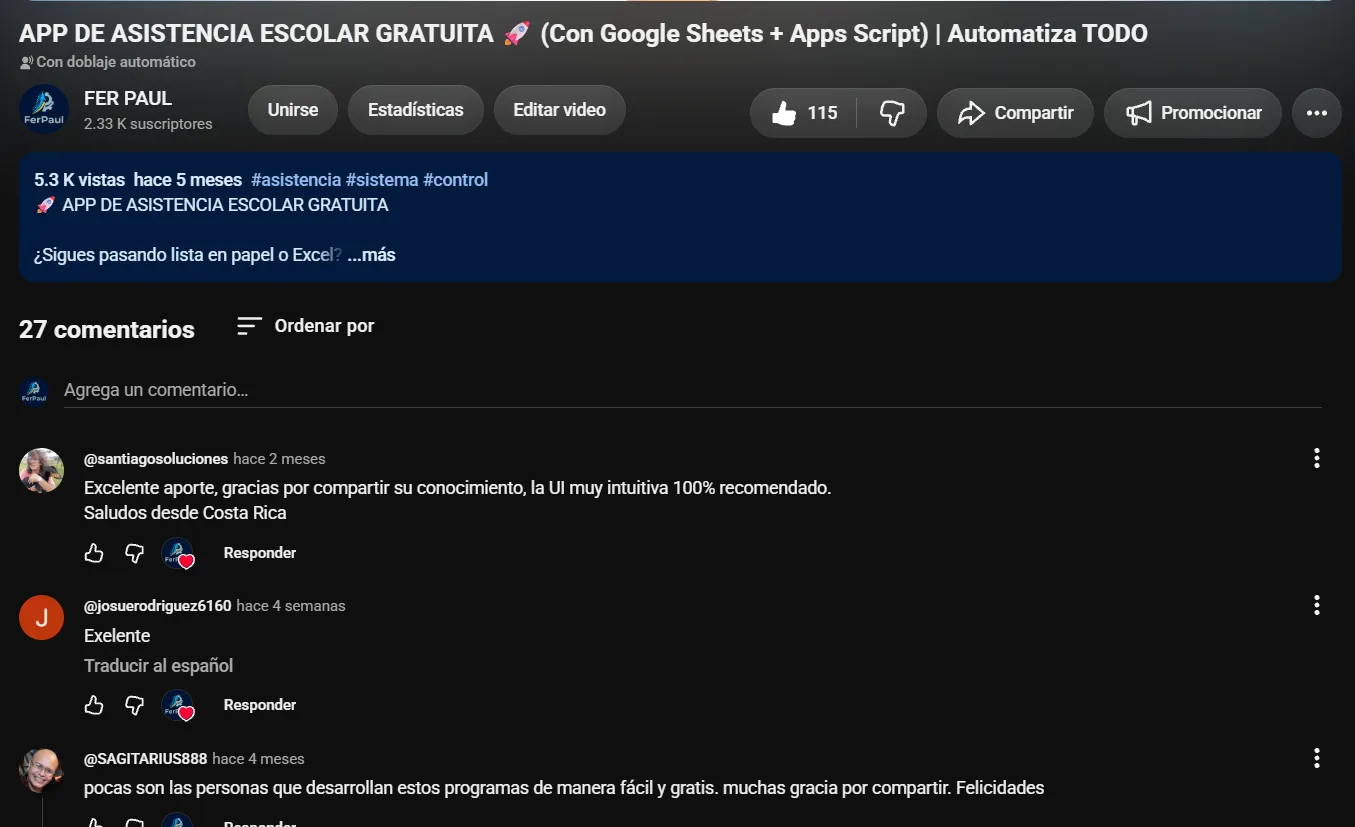This screenshot has width=1355, height=827.
Task: Open FER PAUL channel avatar
Action: coord(44,110)
